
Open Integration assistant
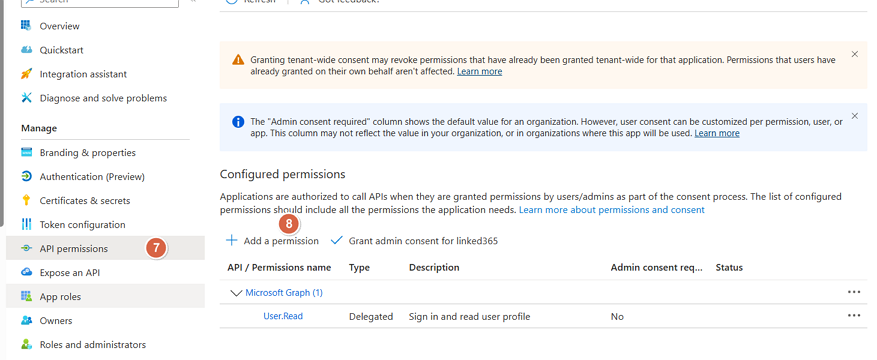tap(83, 74)
